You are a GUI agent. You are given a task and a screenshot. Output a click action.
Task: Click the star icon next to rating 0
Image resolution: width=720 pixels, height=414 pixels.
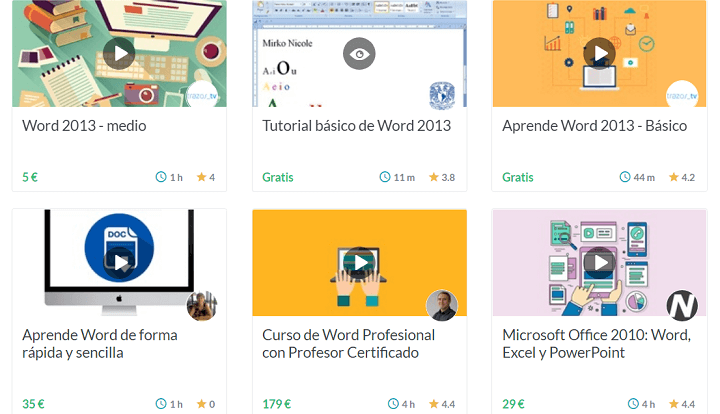(x=201, y=404)
